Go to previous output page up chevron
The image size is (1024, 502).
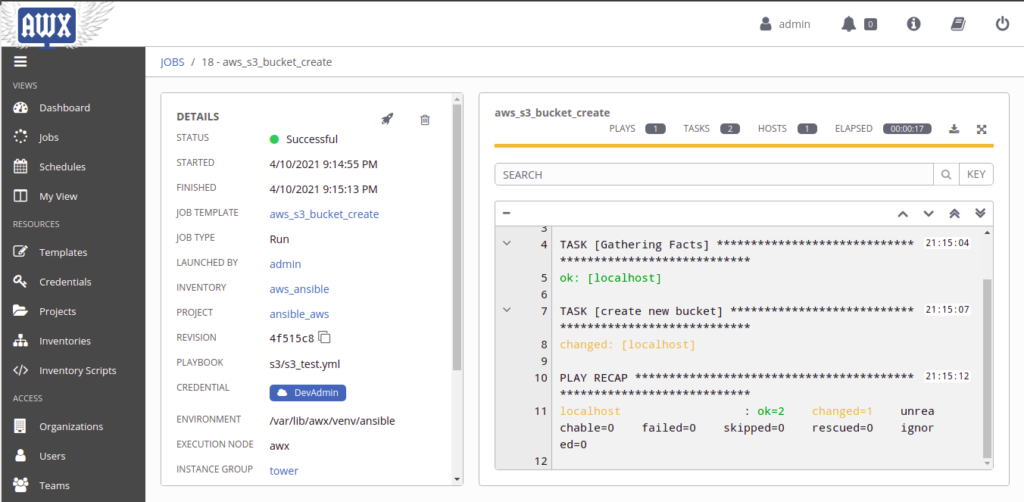(903, 213)
